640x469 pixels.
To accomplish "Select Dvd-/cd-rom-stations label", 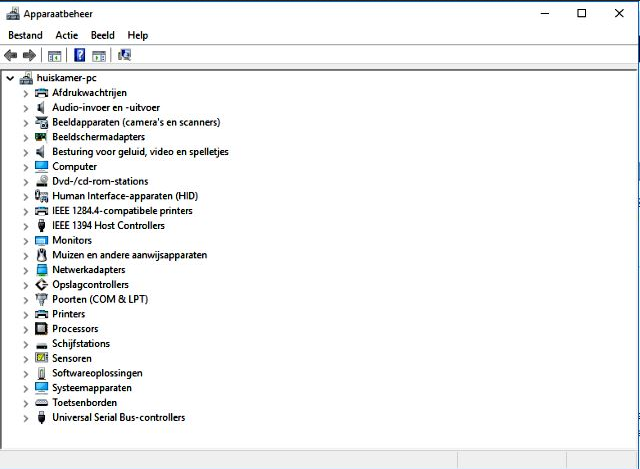I will click(100, 181).
